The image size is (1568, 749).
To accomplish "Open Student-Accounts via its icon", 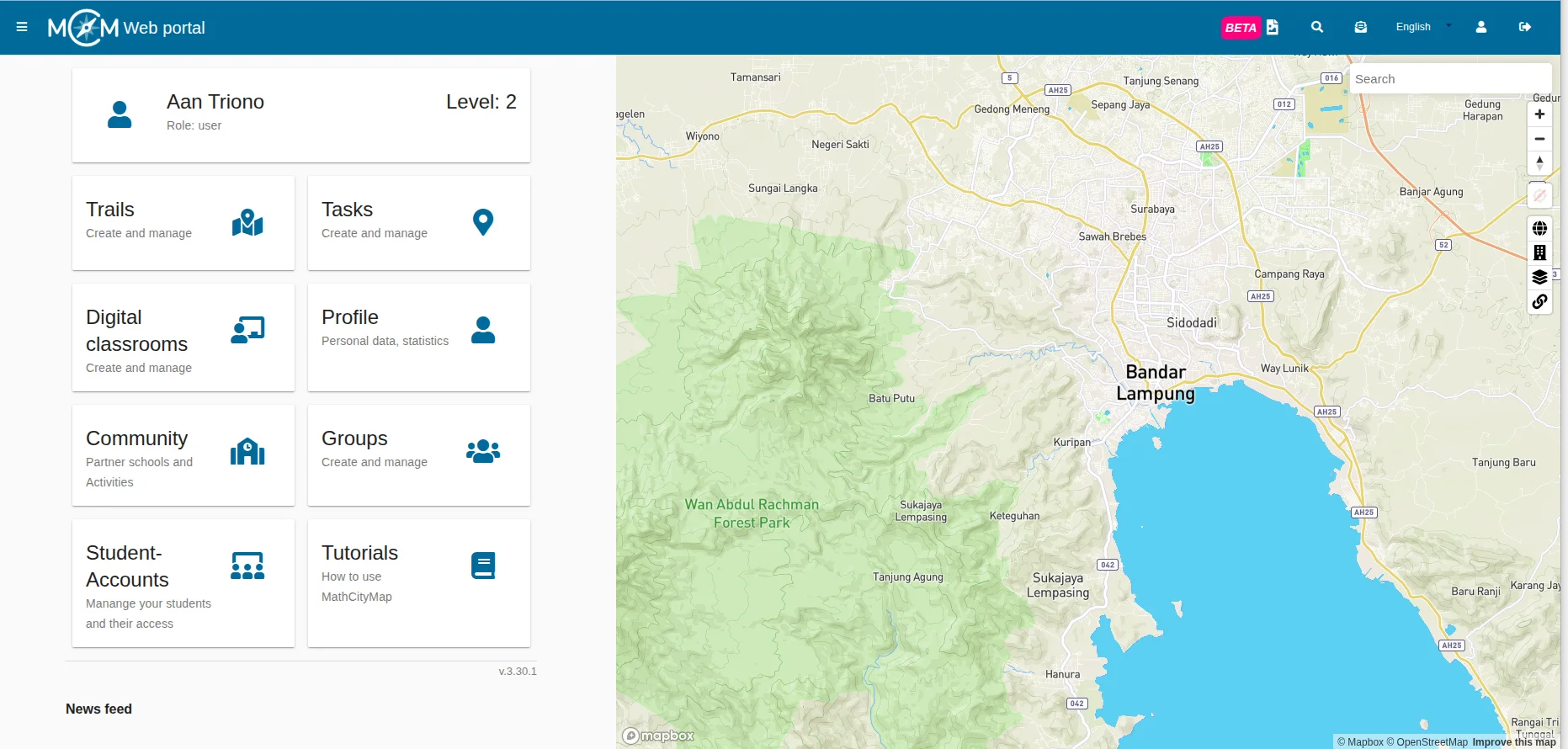I will tap(247, 566).
